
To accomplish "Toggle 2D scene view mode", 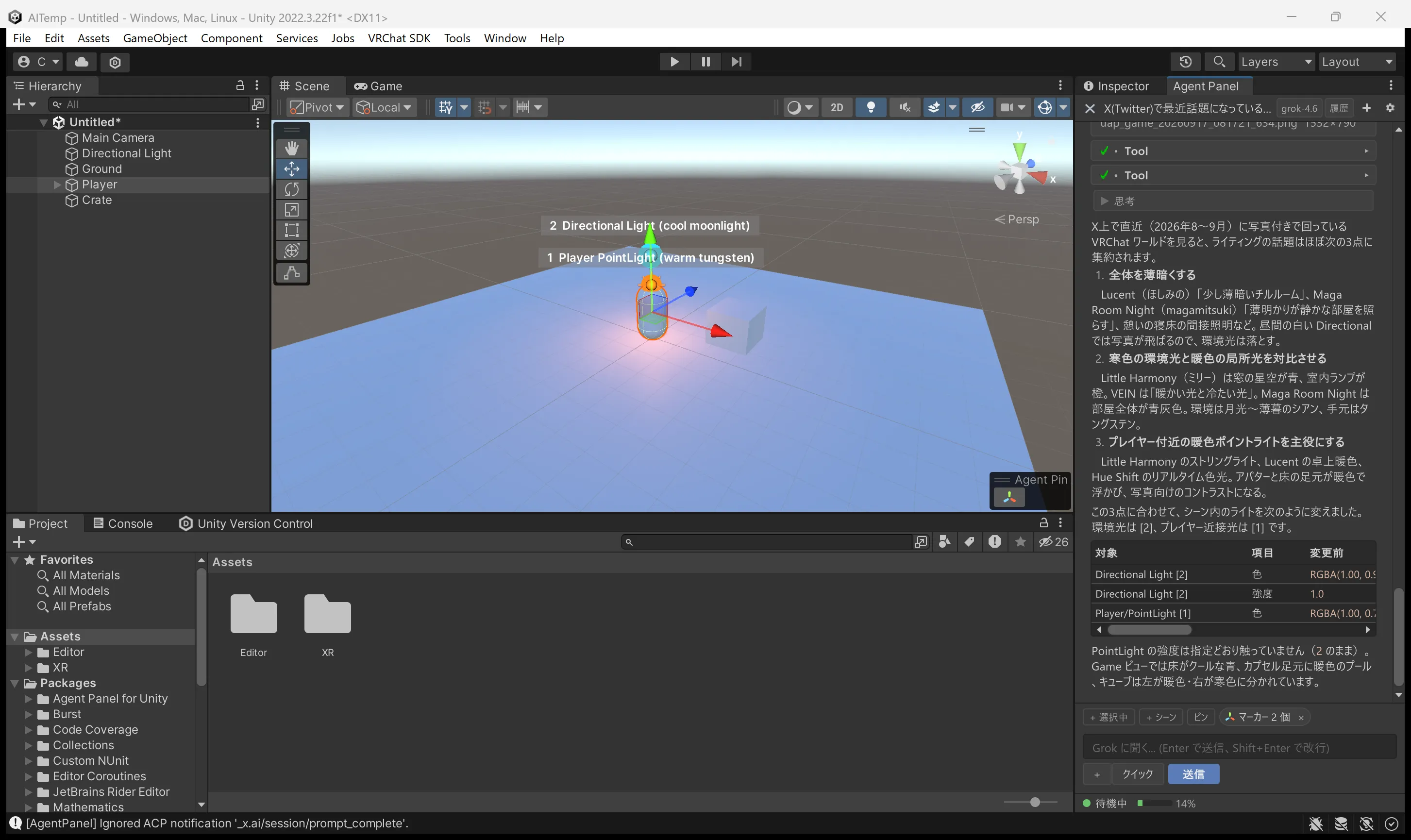I will 837,107.
